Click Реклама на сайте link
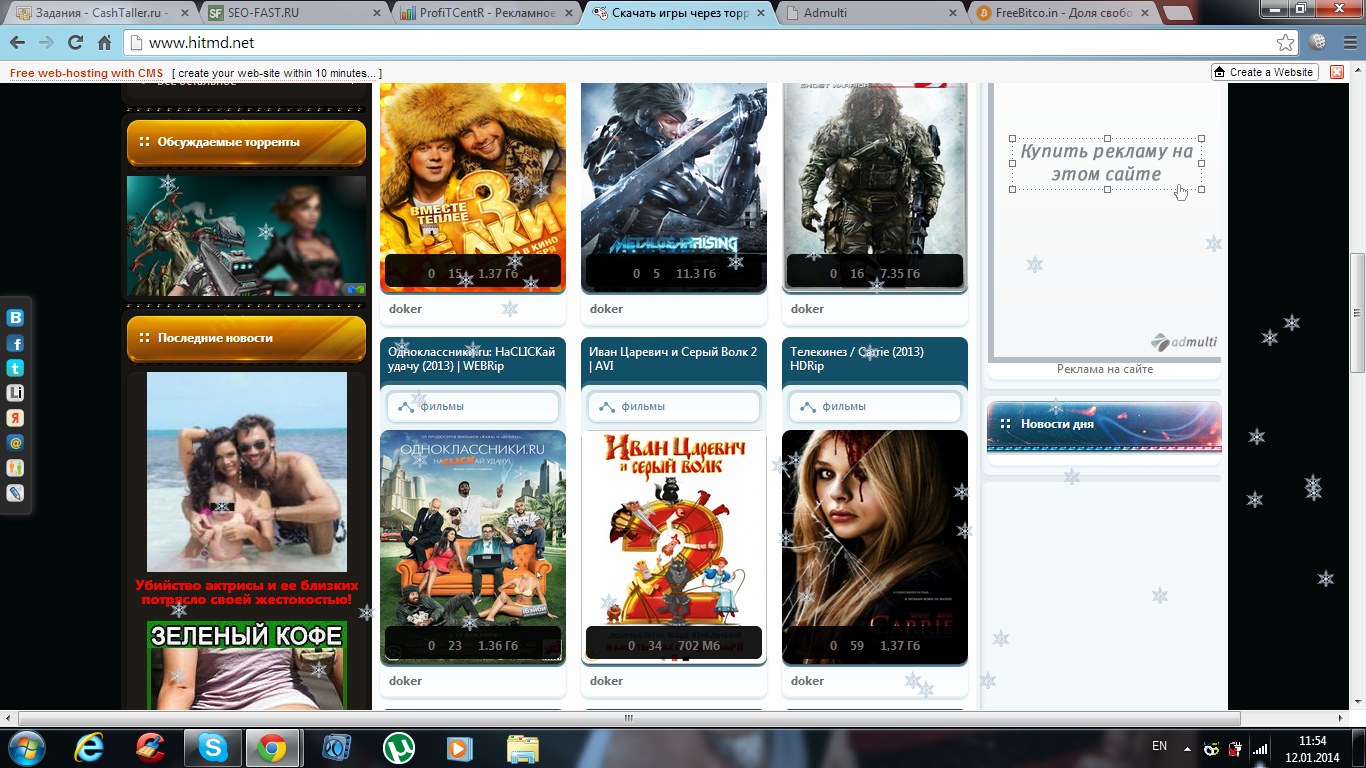 pyautogui.click(x=1105, y=369)
